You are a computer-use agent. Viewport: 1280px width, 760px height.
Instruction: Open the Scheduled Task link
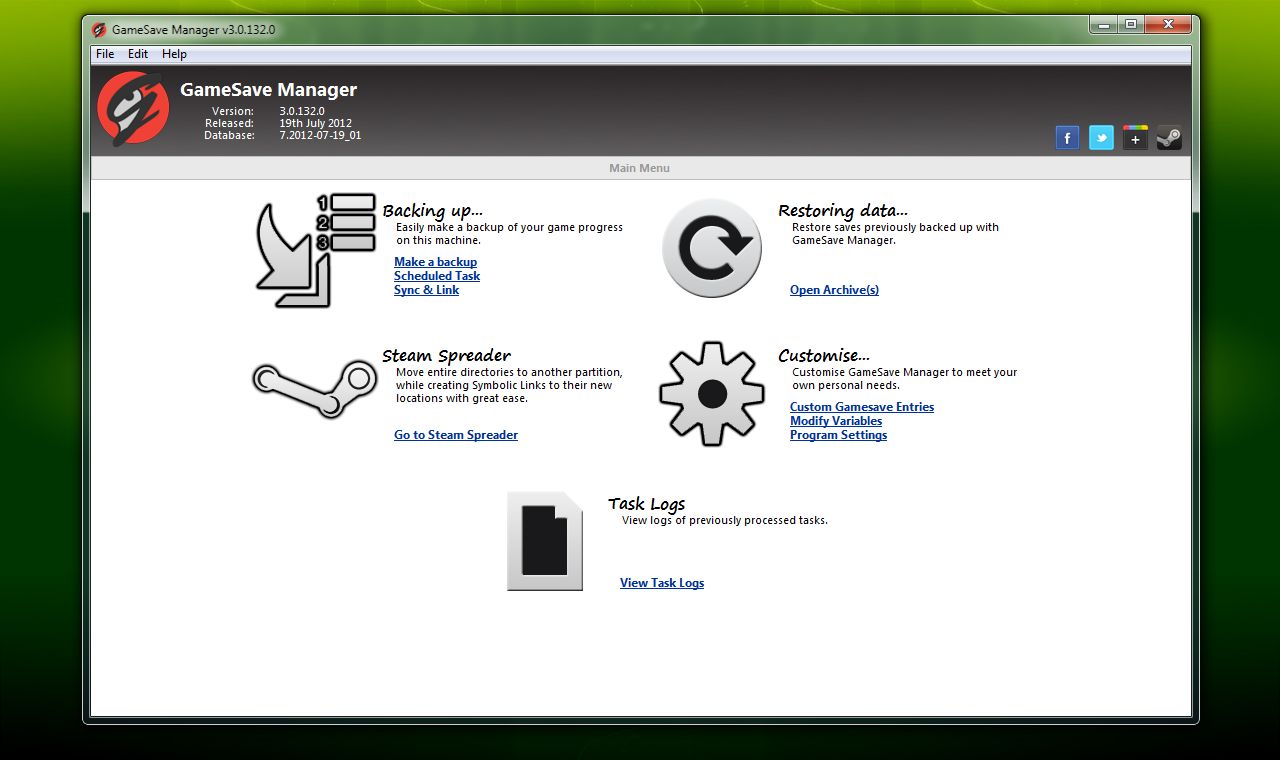click(437, 276)
